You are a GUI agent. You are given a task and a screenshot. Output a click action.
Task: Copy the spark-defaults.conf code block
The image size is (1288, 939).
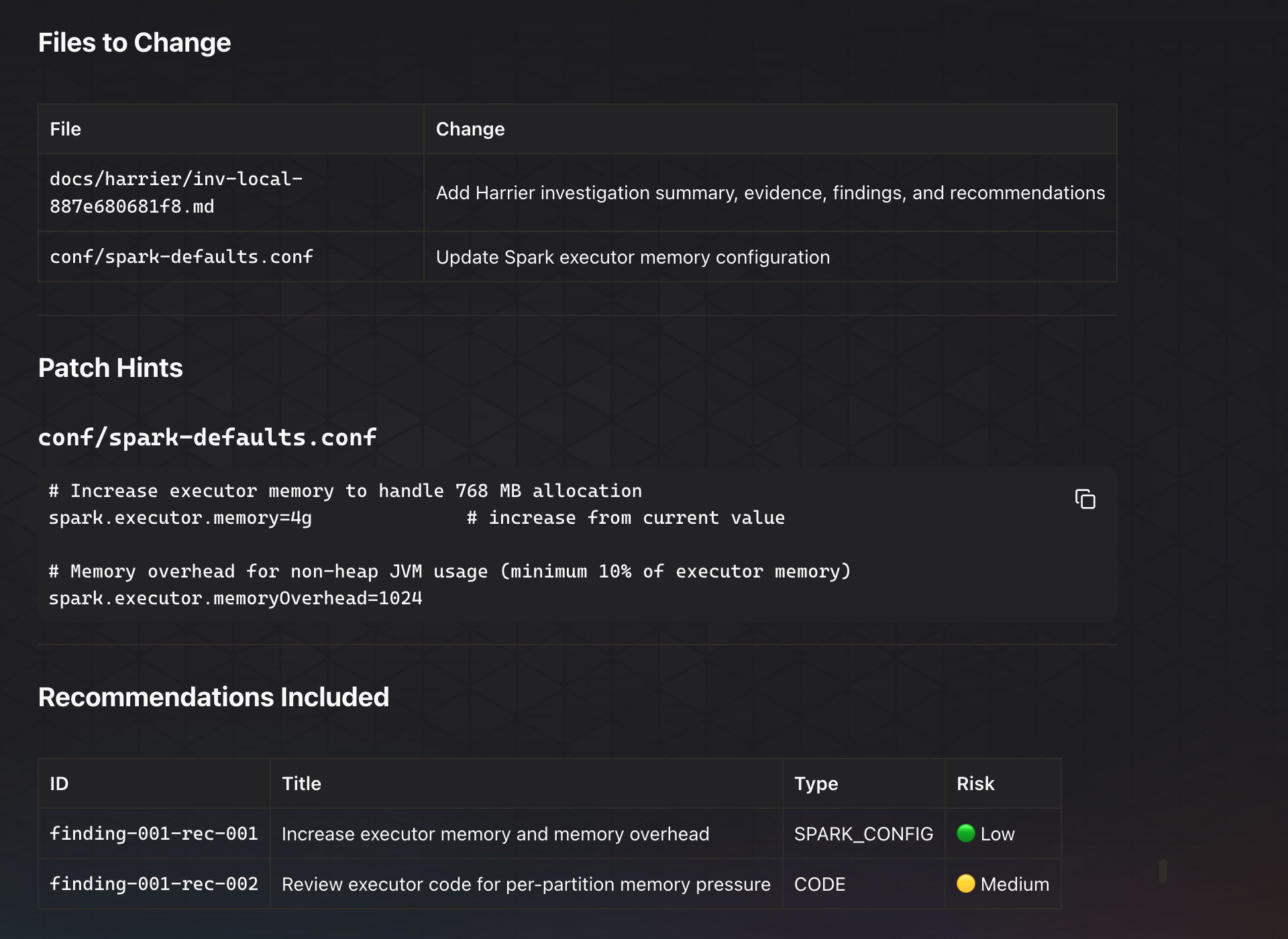click(x=1085, y=499)
